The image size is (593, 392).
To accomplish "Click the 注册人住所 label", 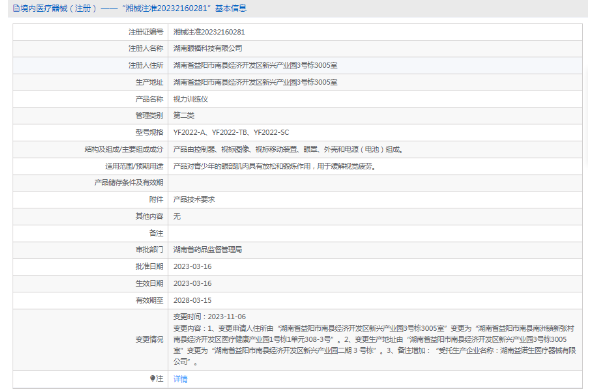I will tap(146, 65).
